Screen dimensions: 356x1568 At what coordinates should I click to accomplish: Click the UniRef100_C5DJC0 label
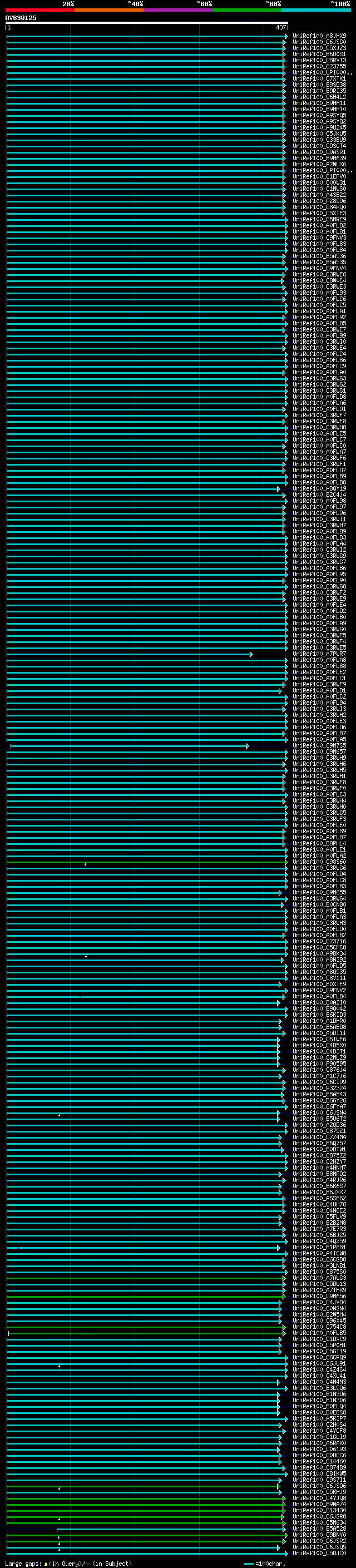pyautogui.click(x=319, y=1553)
